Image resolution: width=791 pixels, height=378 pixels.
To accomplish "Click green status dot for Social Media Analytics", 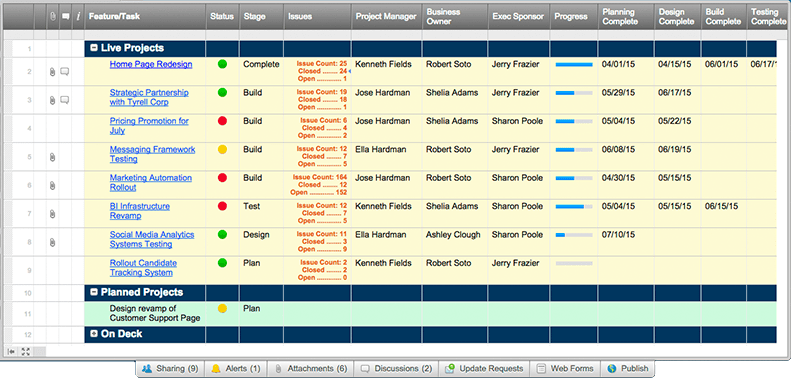I will click(x=222, y=235).
